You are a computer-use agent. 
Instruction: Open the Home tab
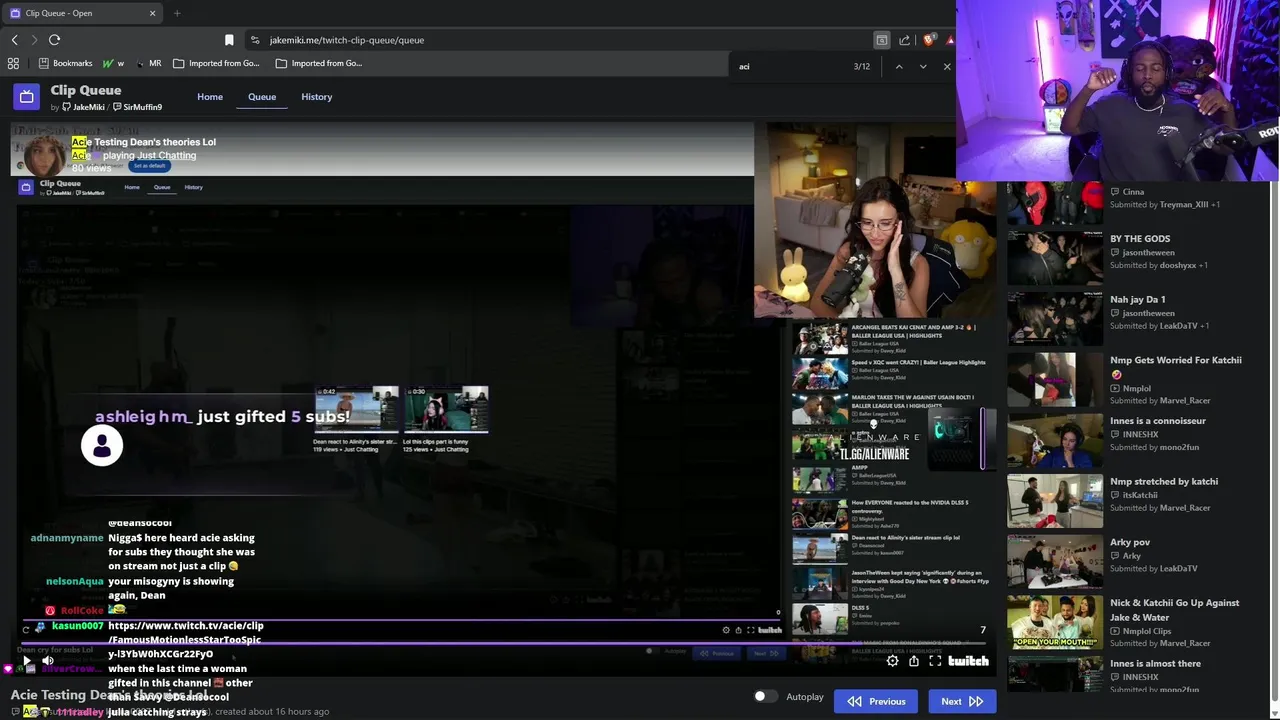pos(210,97)
